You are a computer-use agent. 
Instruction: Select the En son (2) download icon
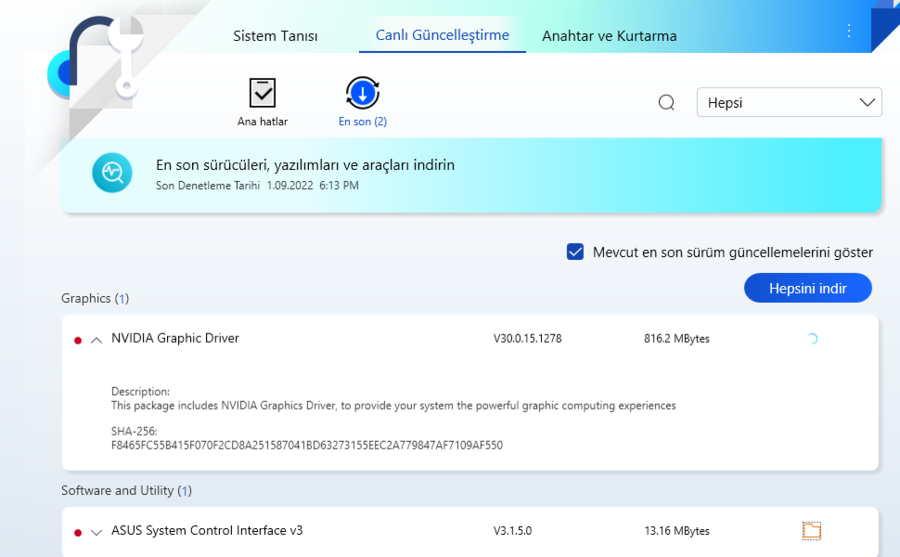(362, 94)
